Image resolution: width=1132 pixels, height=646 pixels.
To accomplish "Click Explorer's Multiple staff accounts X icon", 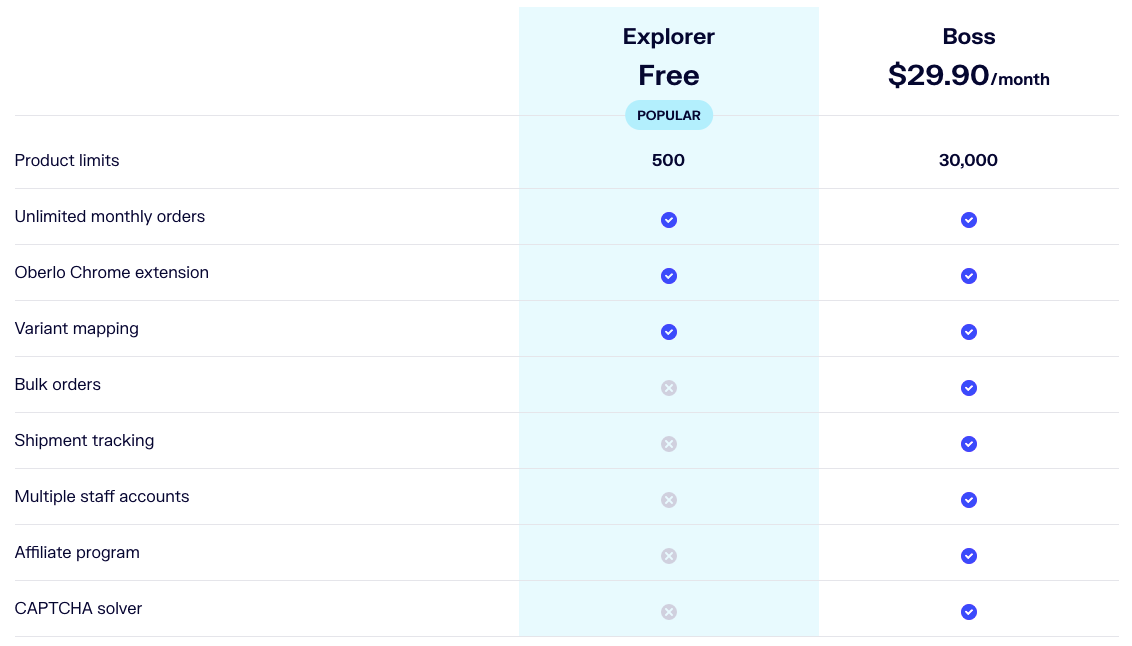I will click(x=669, y=500).
